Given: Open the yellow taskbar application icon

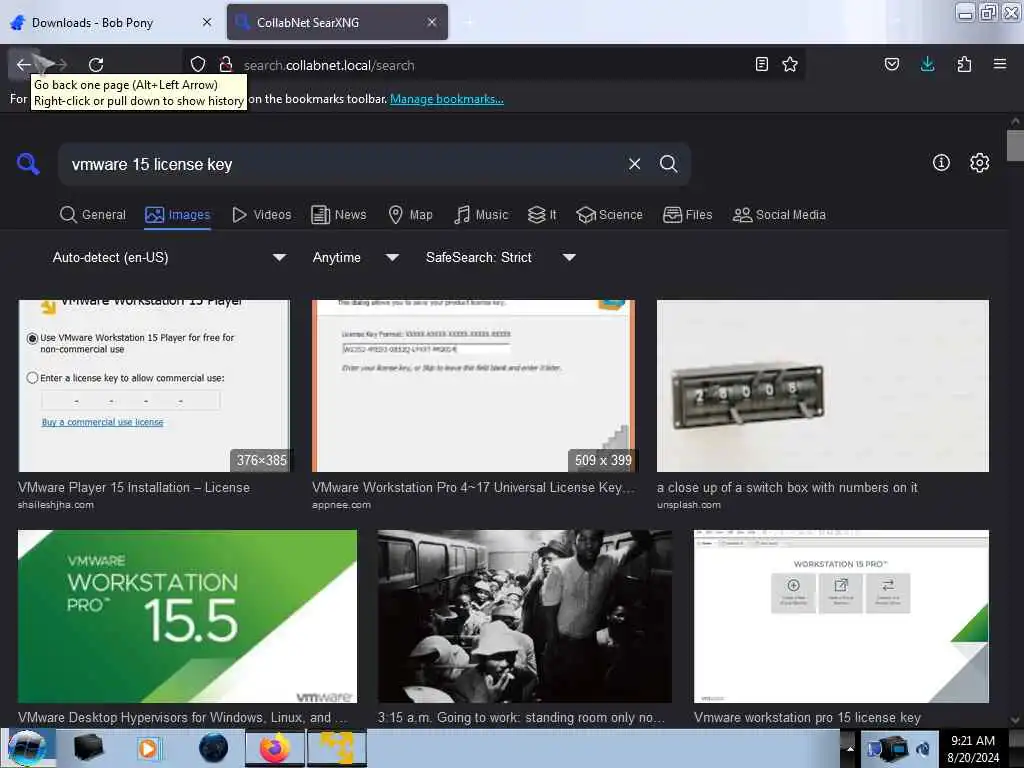Looking at the screenshot, I should (336, 748).
